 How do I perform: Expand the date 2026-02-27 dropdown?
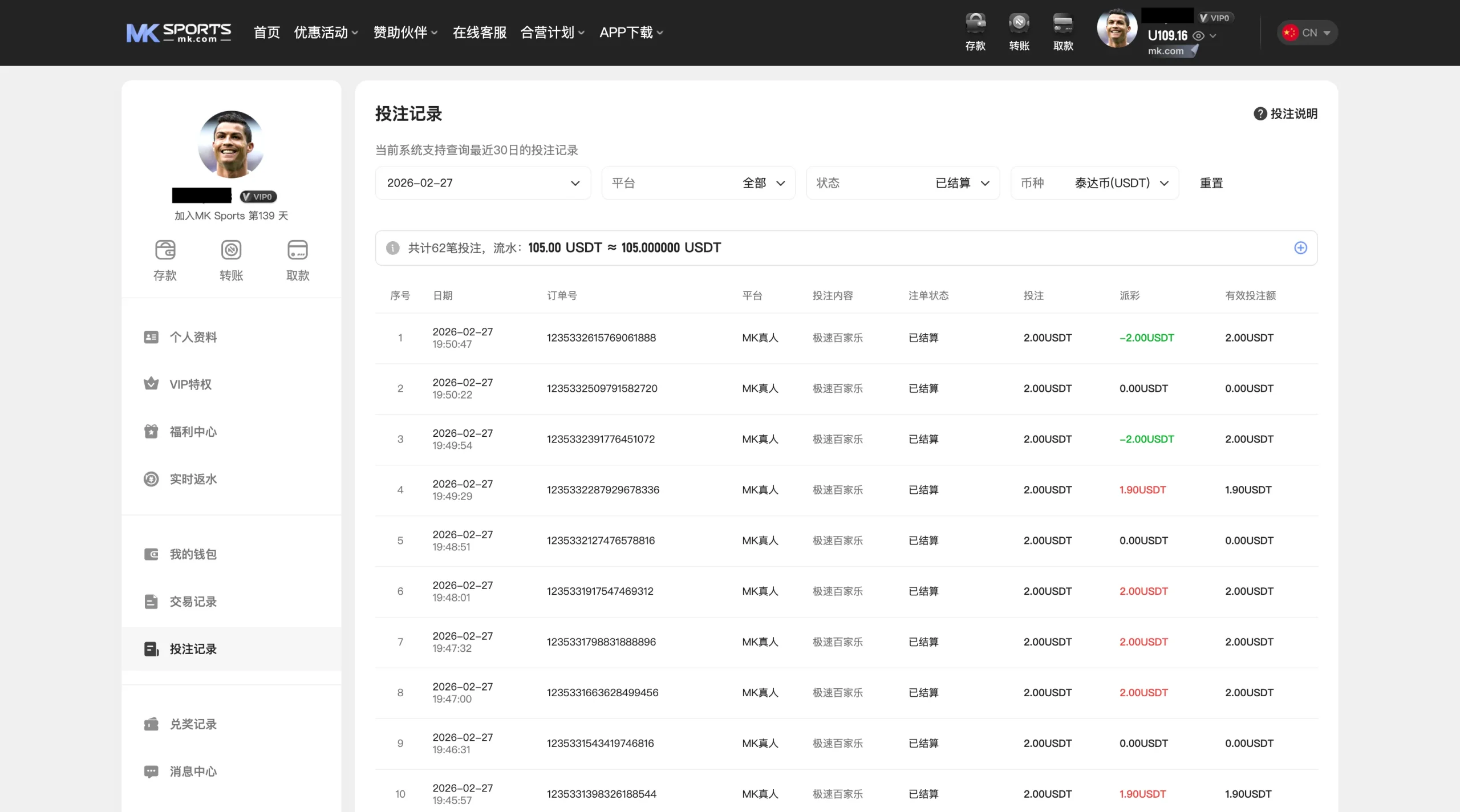coord(482,183)
